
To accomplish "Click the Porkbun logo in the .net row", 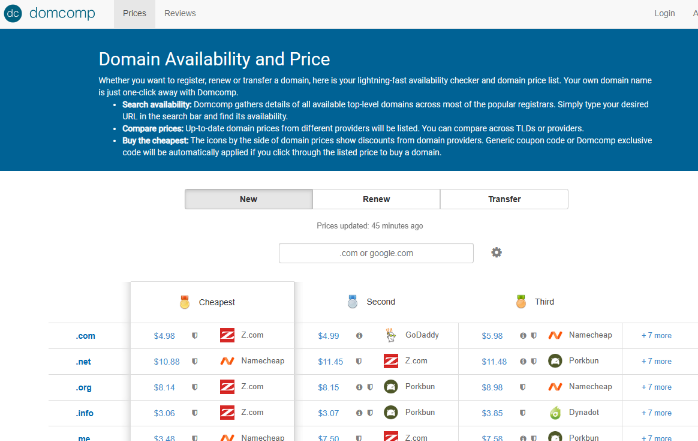I will [x=555, y=361].
